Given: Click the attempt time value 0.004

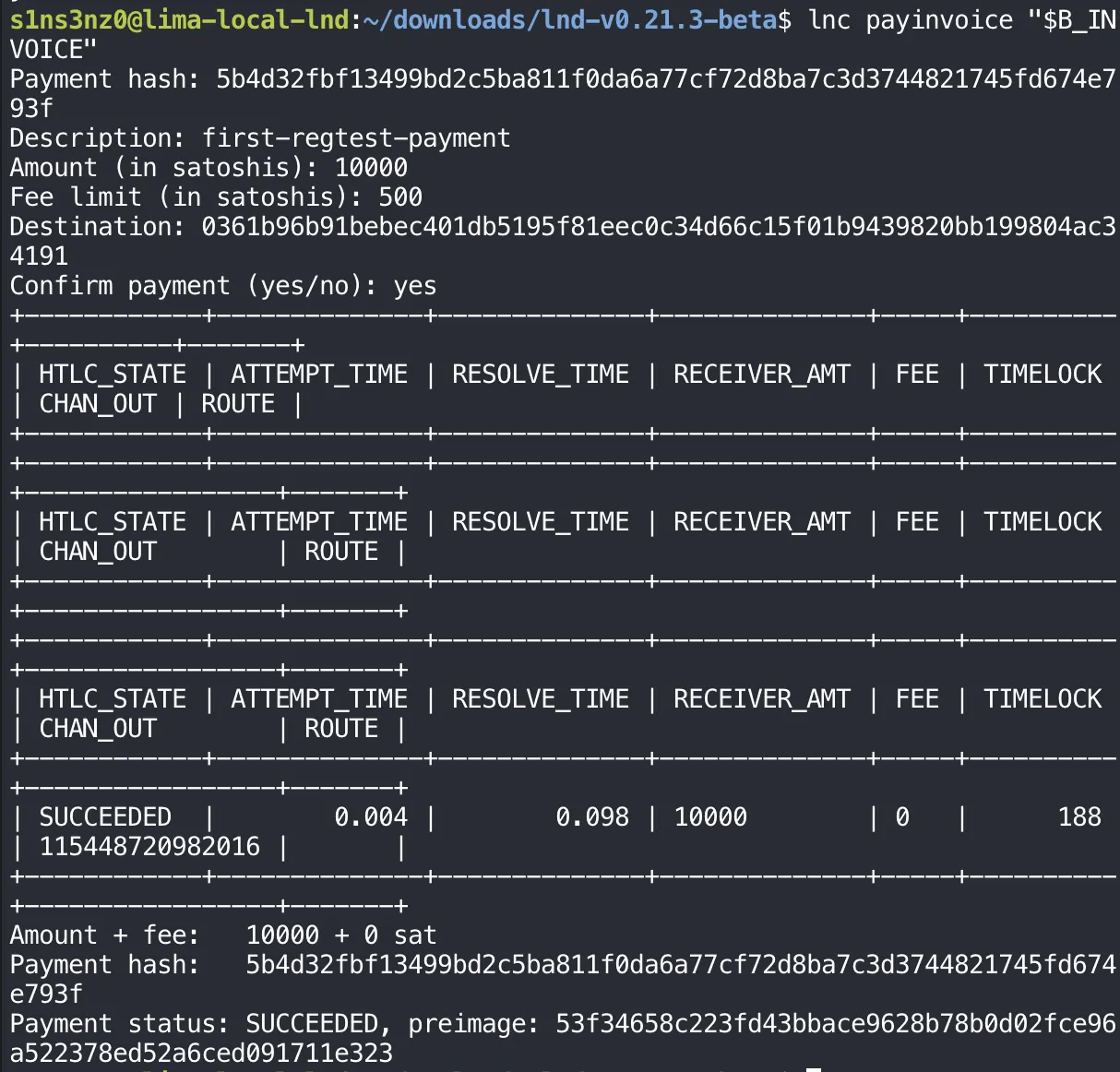Looking at the screenshot, I should coord(371,816).
